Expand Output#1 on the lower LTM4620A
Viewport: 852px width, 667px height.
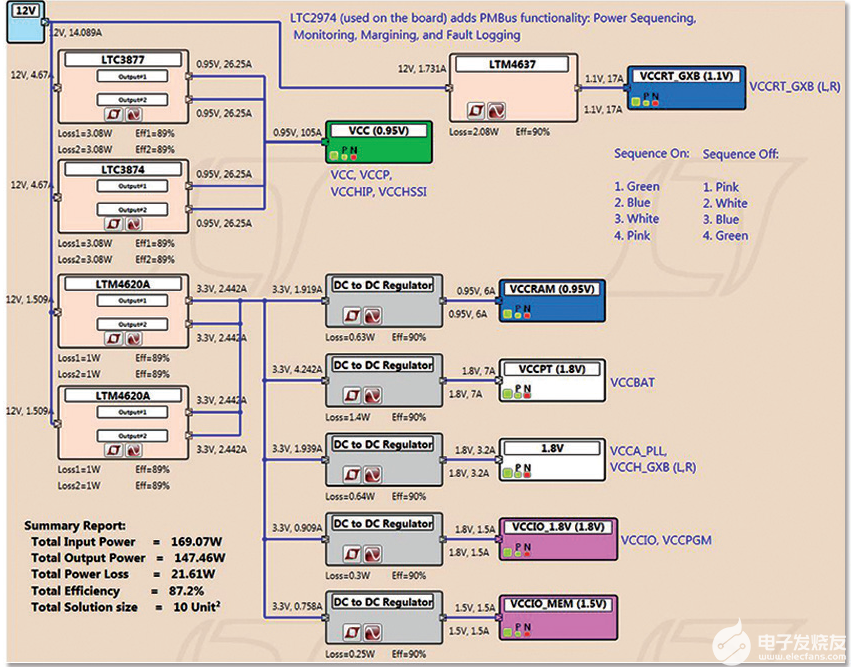click(x=133, y=411)
